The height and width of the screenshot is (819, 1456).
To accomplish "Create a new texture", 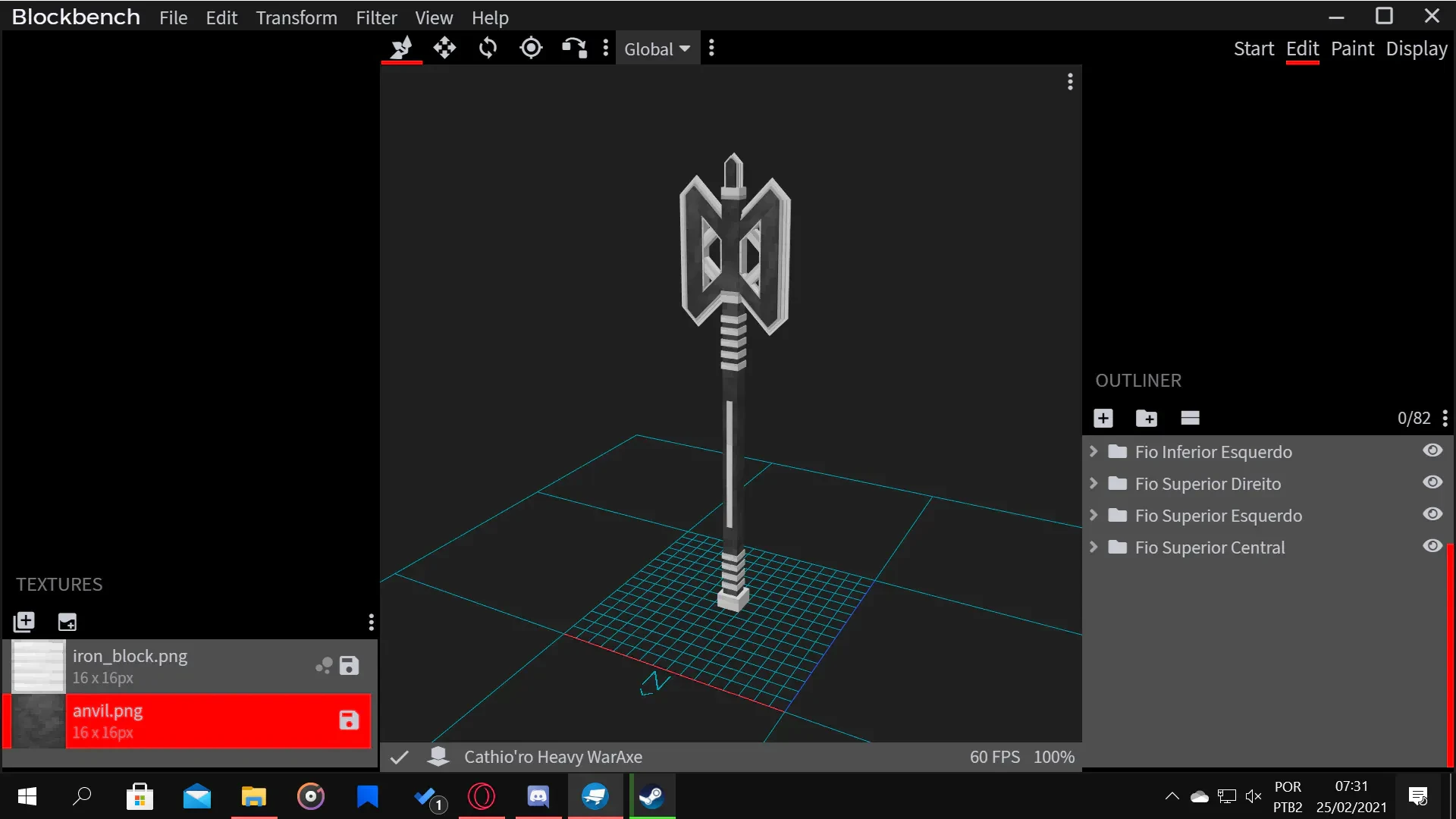I will coord(67,623).
